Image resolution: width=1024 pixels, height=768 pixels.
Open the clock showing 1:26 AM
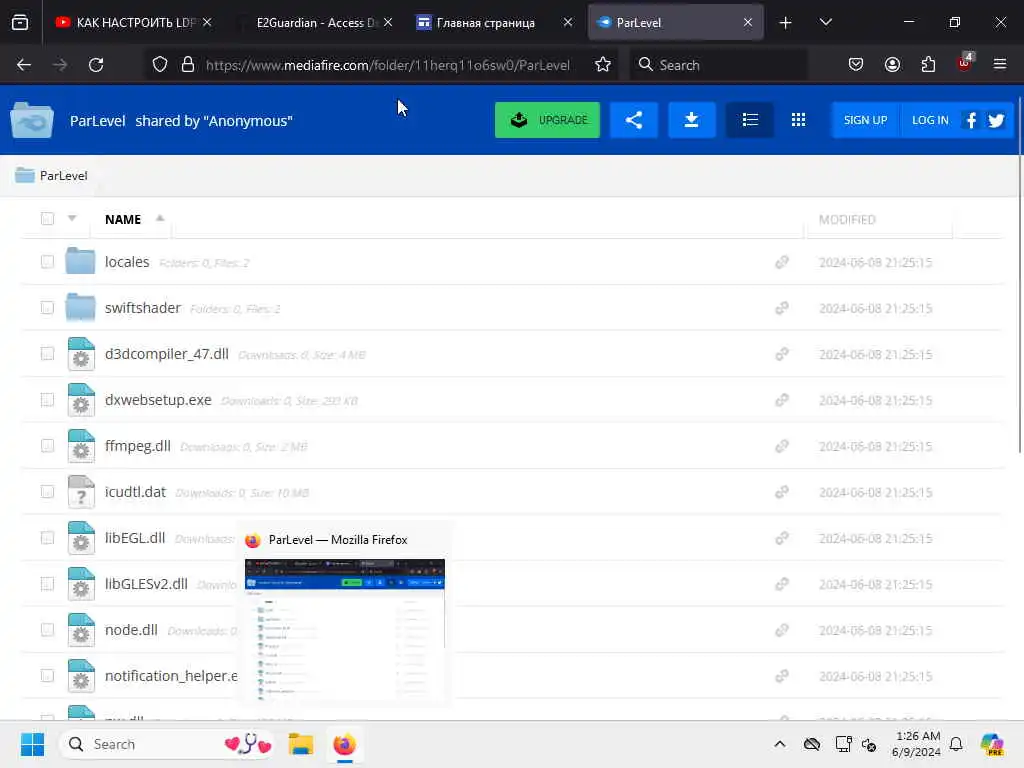(x=916, y=744)
